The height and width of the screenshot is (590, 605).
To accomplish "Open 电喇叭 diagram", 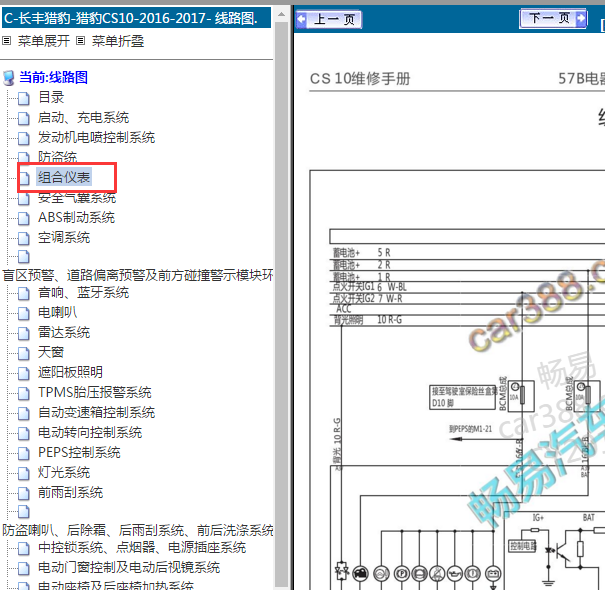I will (57, 312).
